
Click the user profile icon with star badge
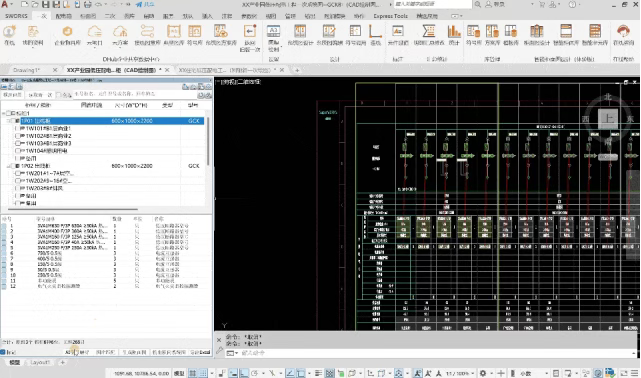pos(9,31)
